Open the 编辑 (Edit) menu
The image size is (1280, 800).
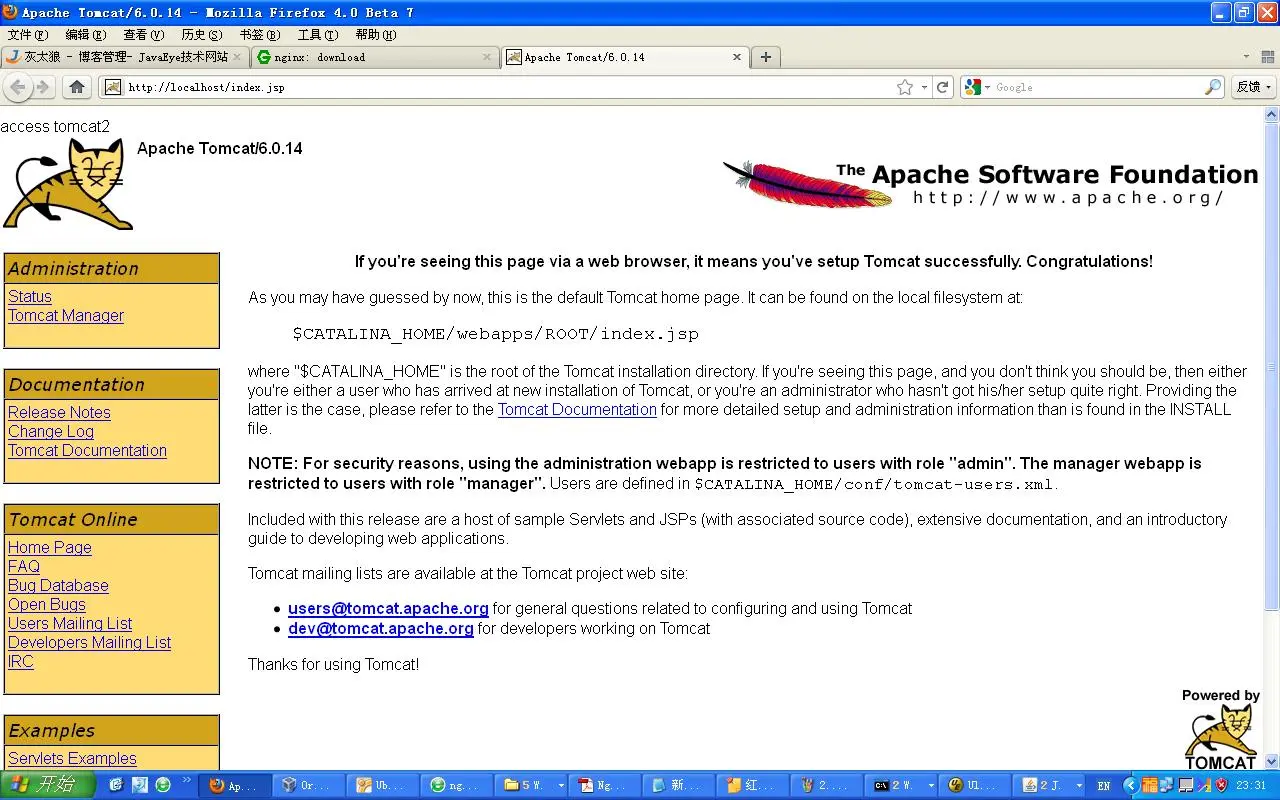(x=85, y=35)
